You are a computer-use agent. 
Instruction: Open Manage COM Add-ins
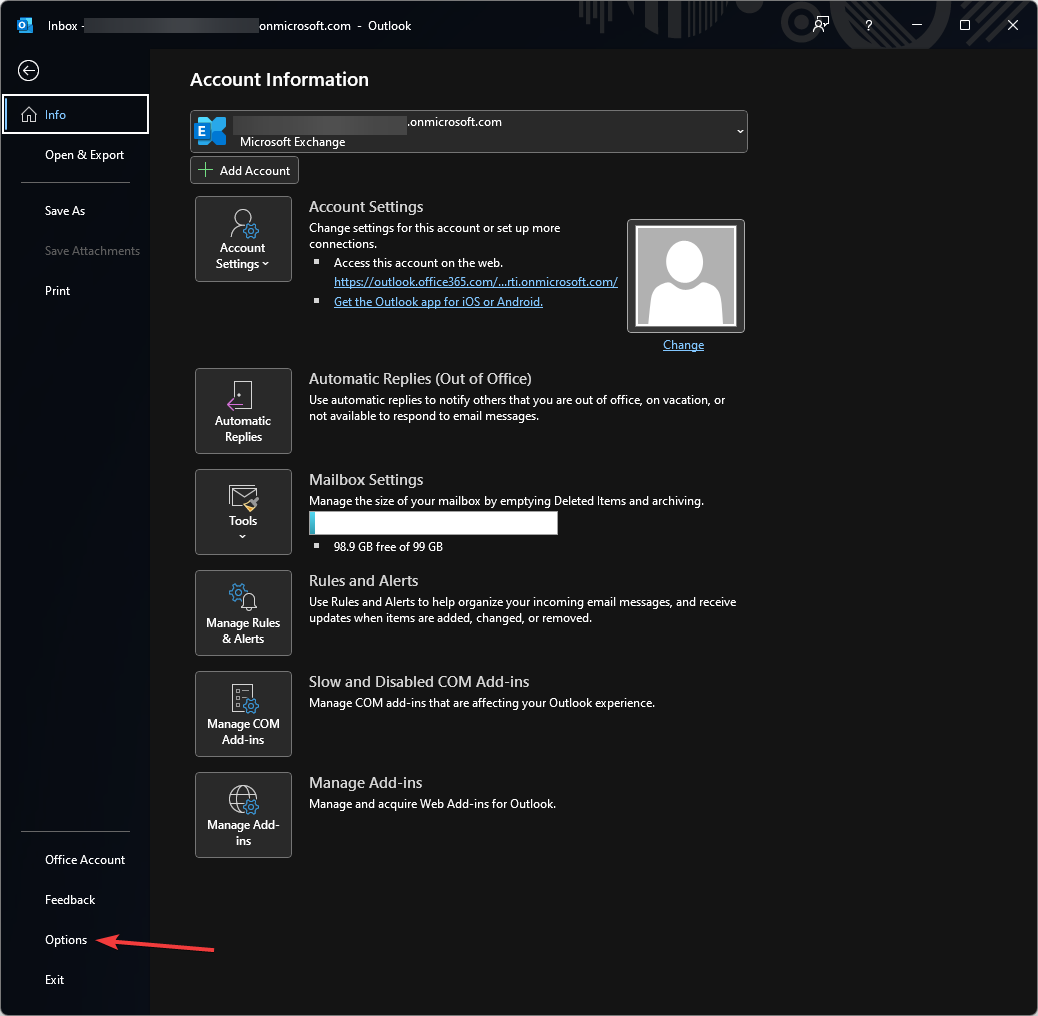coord(243,714)
